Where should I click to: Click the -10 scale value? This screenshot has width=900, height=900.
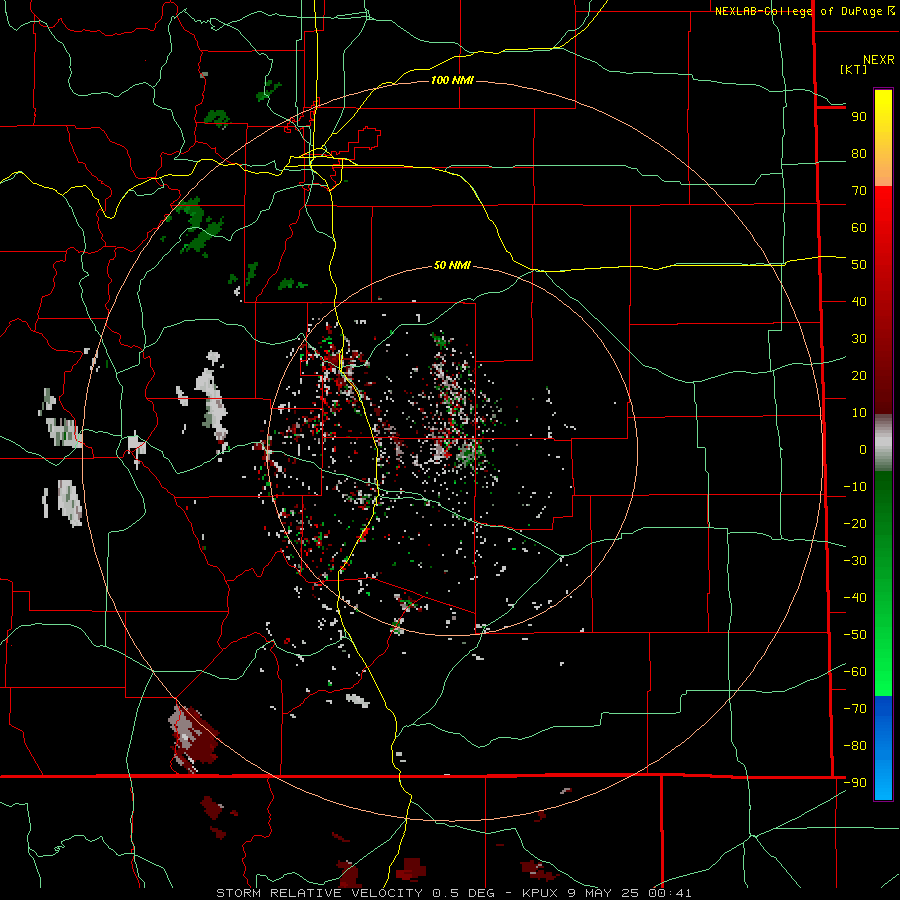click(855, 487)
